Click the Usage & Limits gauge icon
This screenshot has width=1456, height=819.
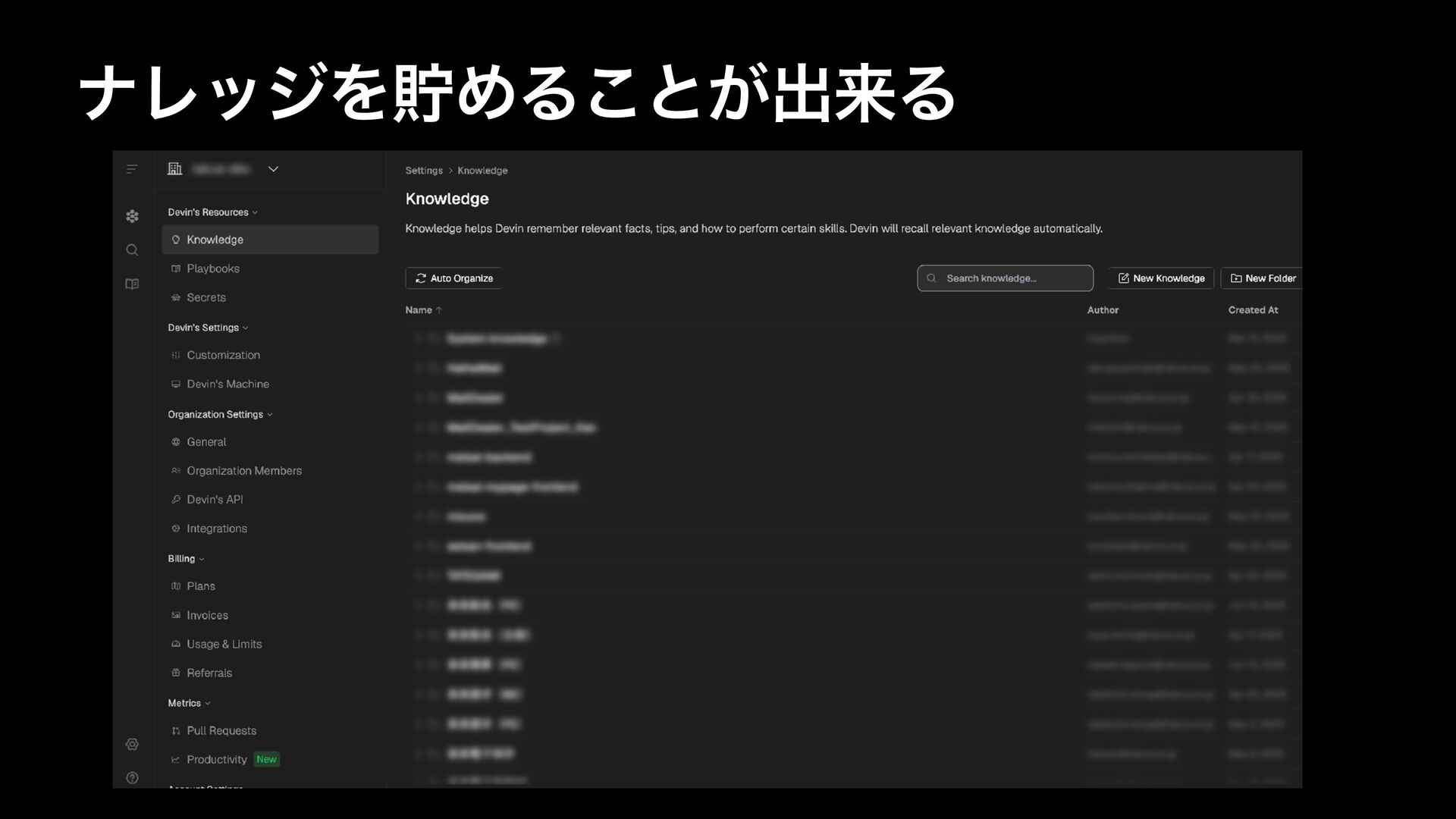point(176,645)
